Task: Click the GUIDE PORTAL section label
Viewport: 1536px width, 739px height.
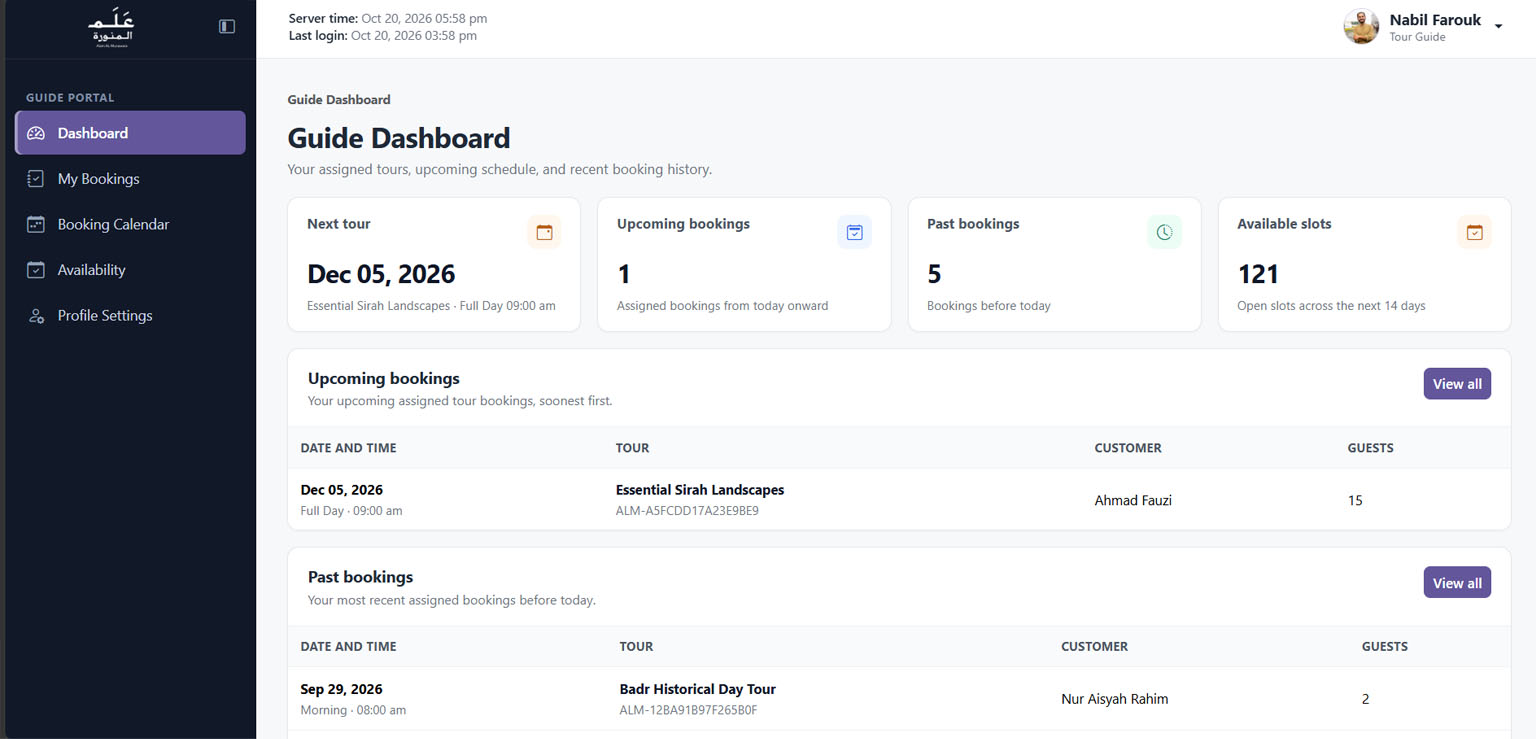Action: tap(70, 98)
